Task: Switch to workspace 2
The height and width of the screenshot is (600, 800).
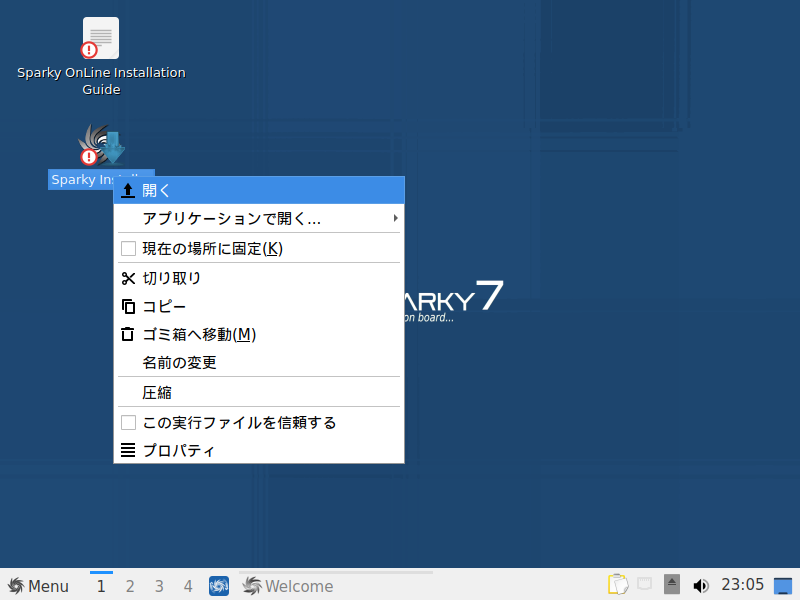Action: 130,586
